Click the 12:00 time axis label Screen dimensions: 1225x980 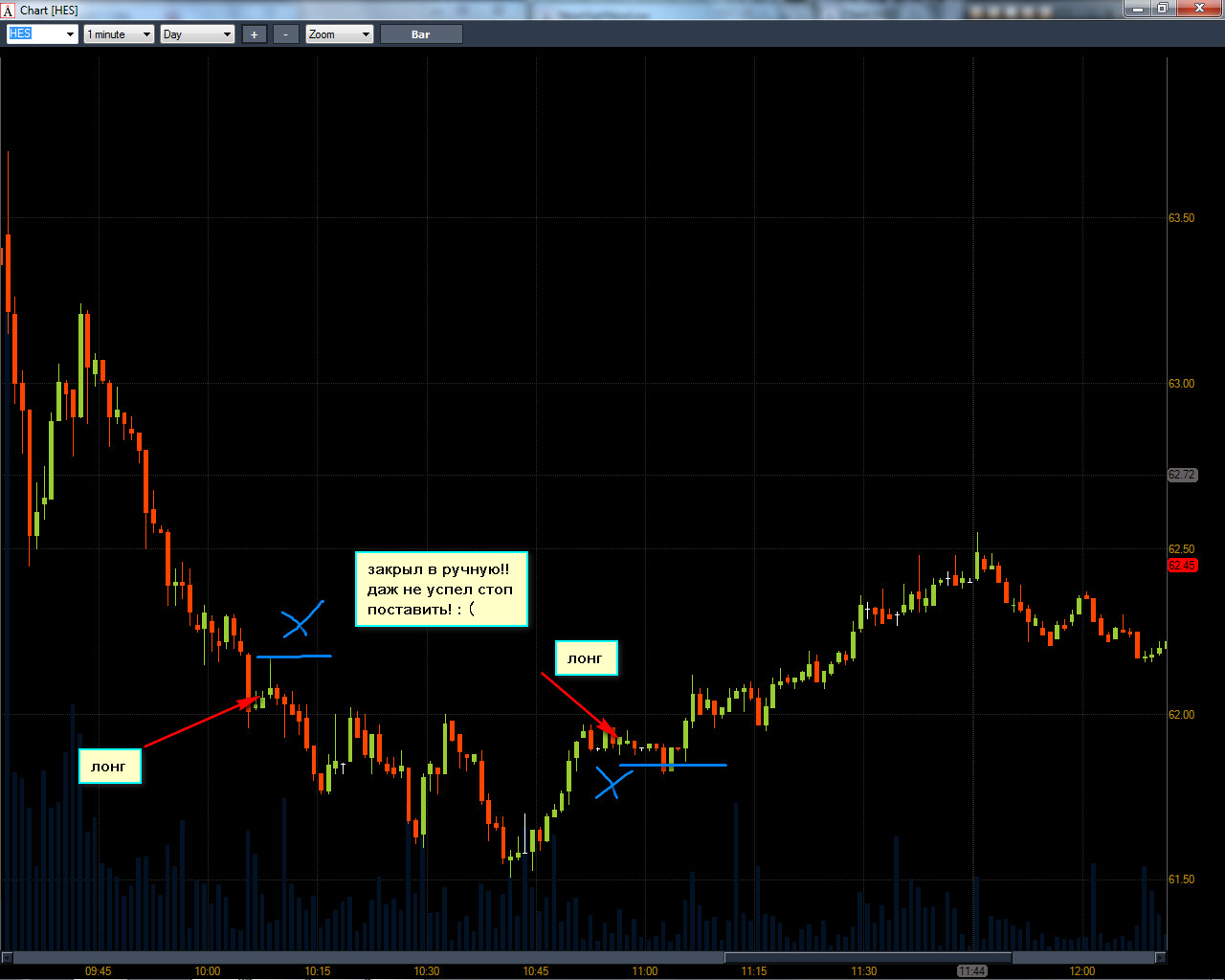[x=1082, y=971]
